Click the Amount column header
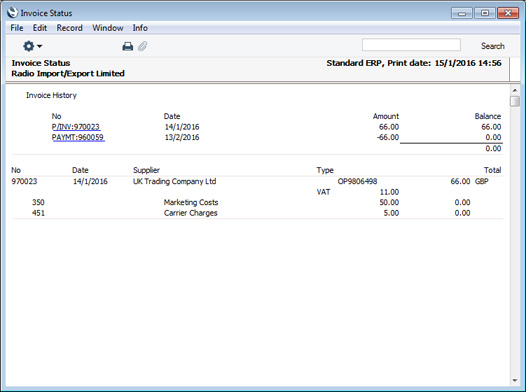526x392 pixels. coord(386,116)
